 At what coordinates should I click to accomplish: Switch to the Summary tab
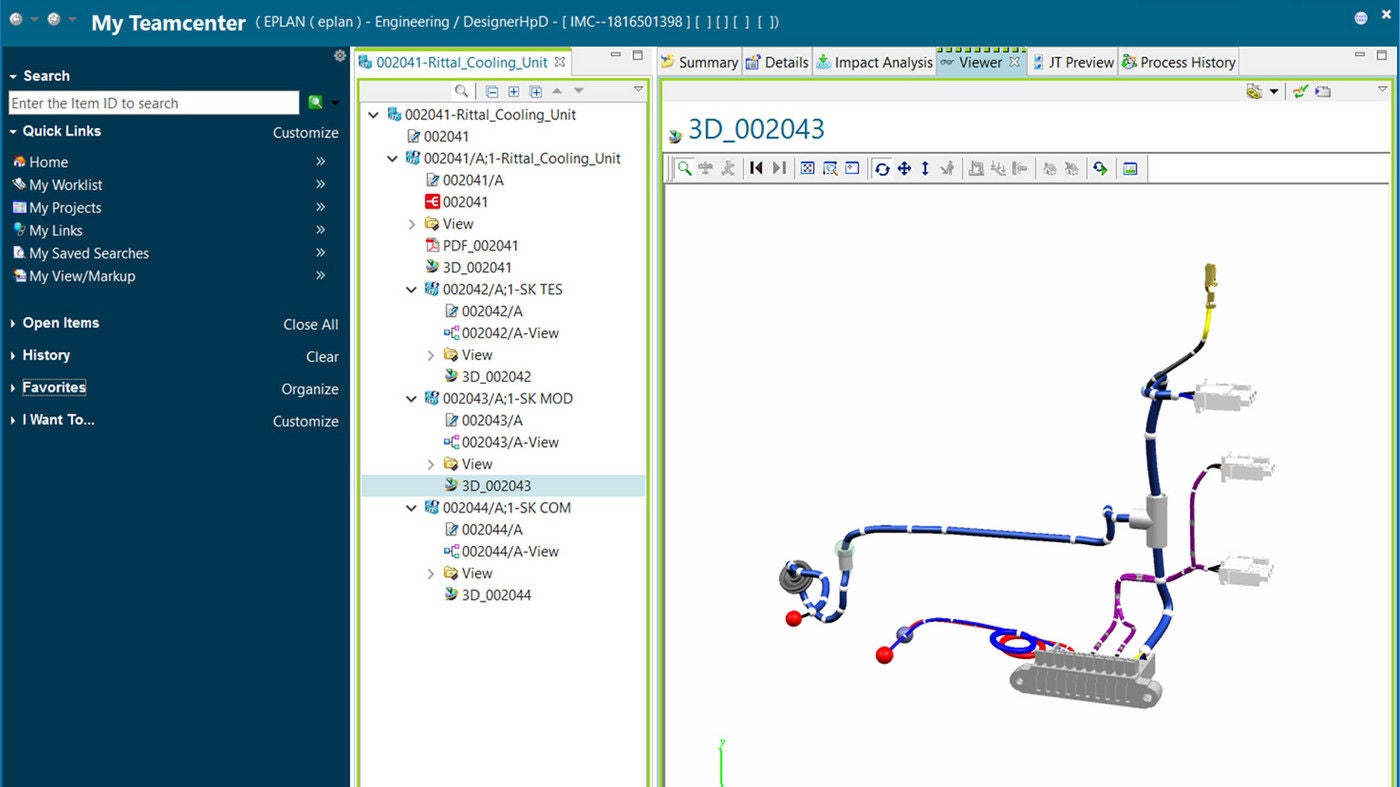coord(699,62)
